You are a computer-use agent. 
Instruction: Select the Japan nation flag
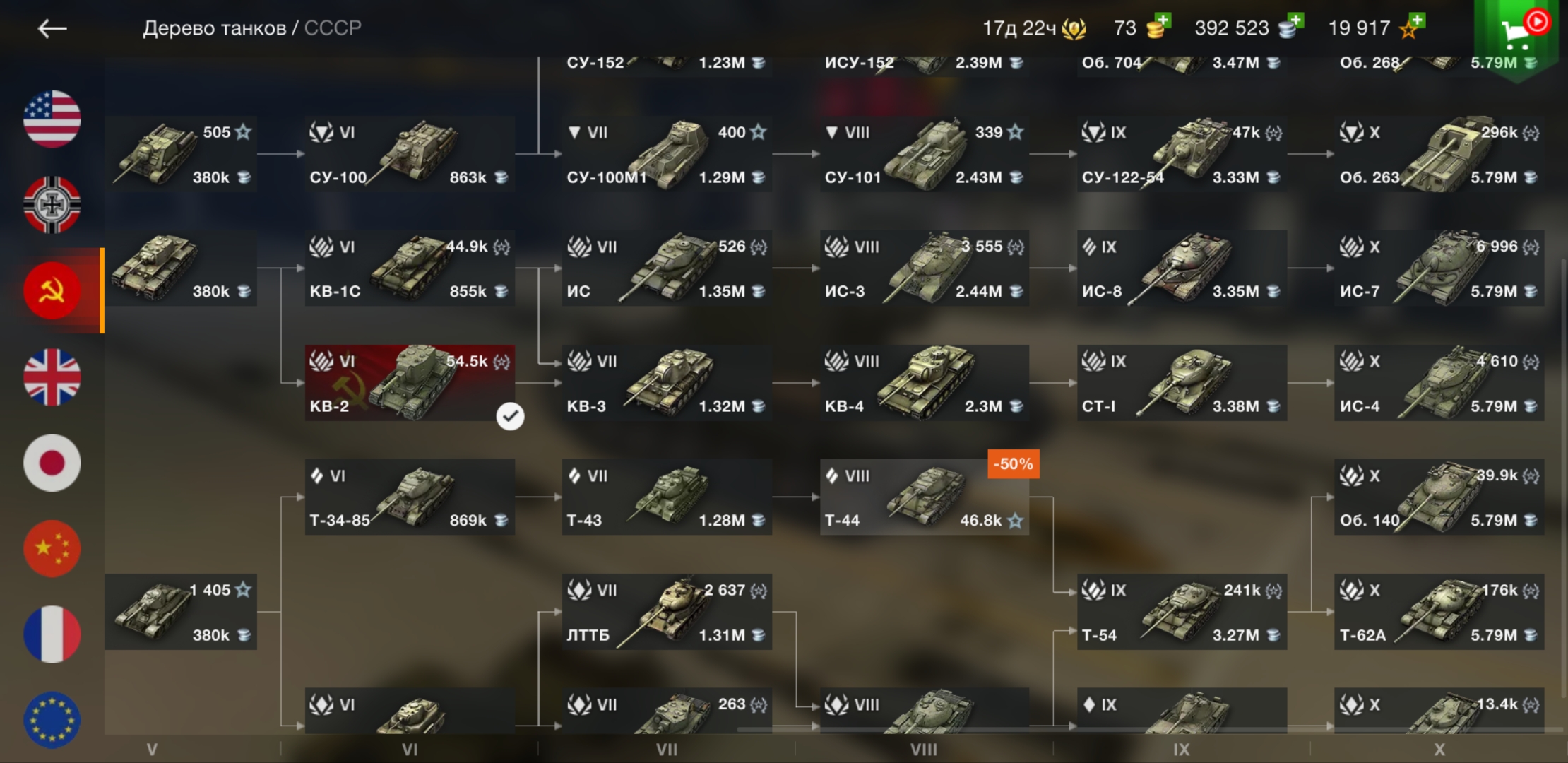[x=52, y=463]
